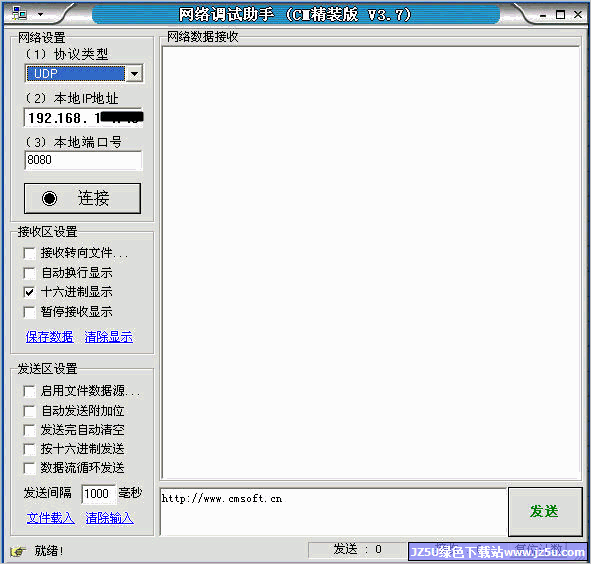This screenshot has height=564, width=591.
Task: Click the 清除显示 link
Action: tap(109, 337)
